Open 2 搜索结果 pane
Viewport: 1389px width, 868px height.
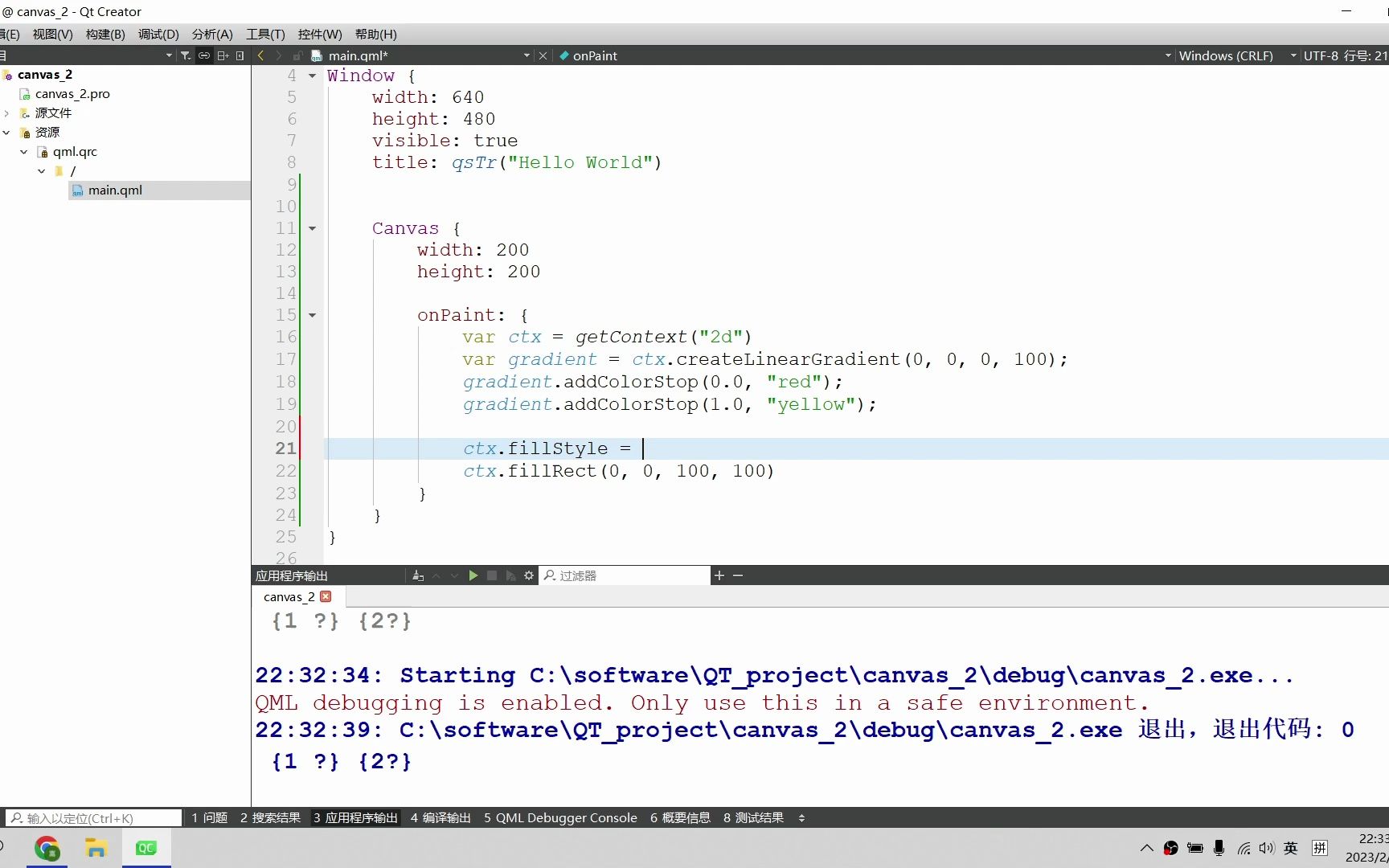click(270, 818)
